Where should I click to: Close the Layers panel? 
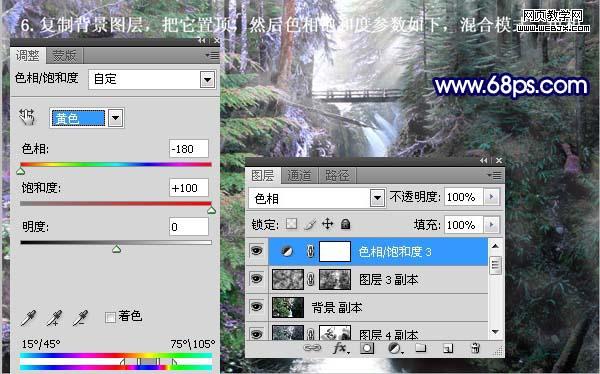coord(499,160)
